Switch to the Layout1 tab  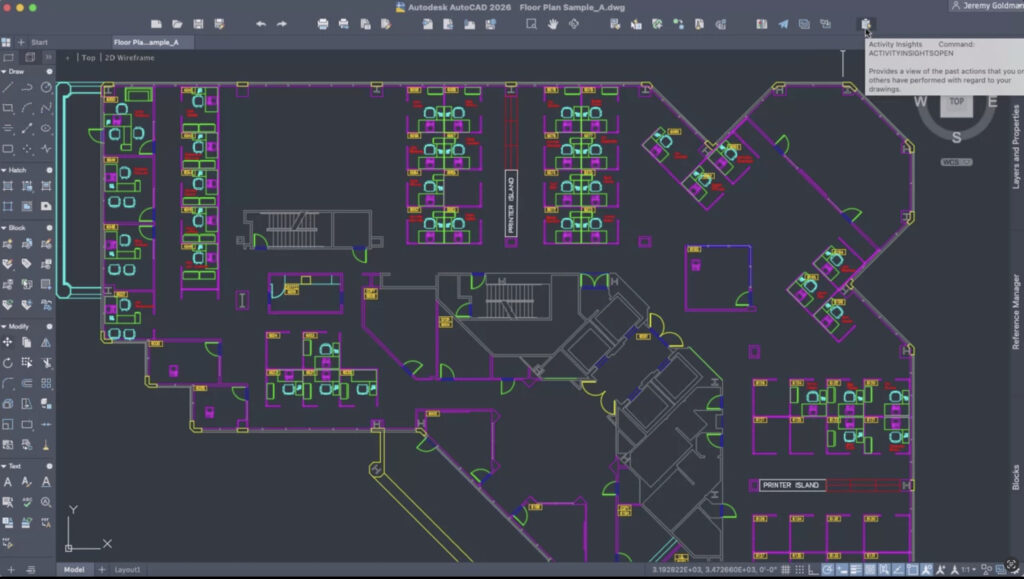[128, 570]
